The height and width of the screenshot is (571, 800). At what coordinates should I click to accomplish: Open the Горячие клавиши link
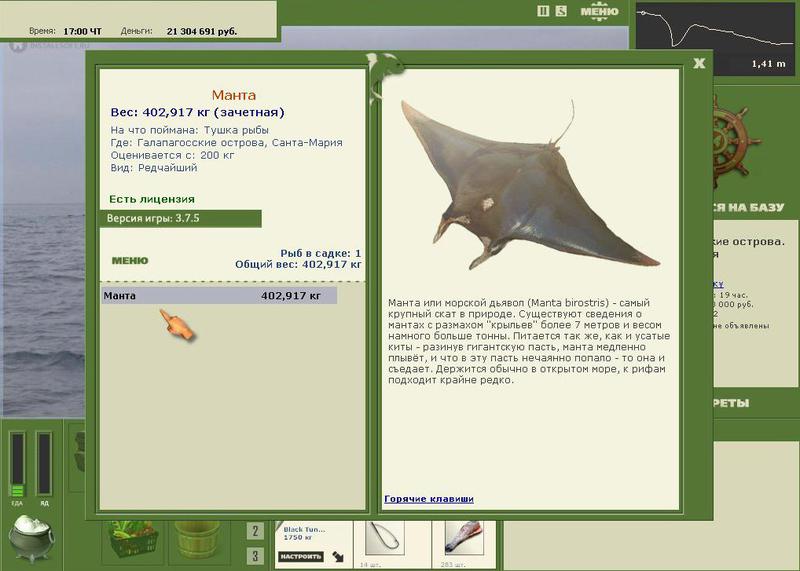point(429,499)
